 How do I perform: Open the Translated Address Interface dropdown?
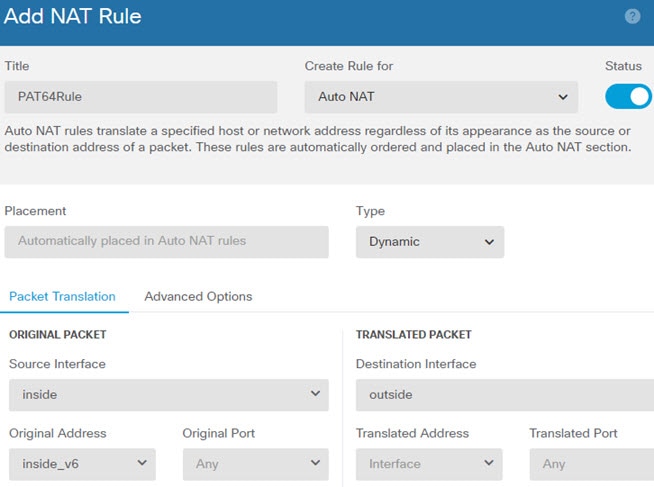tap(429, 464)
